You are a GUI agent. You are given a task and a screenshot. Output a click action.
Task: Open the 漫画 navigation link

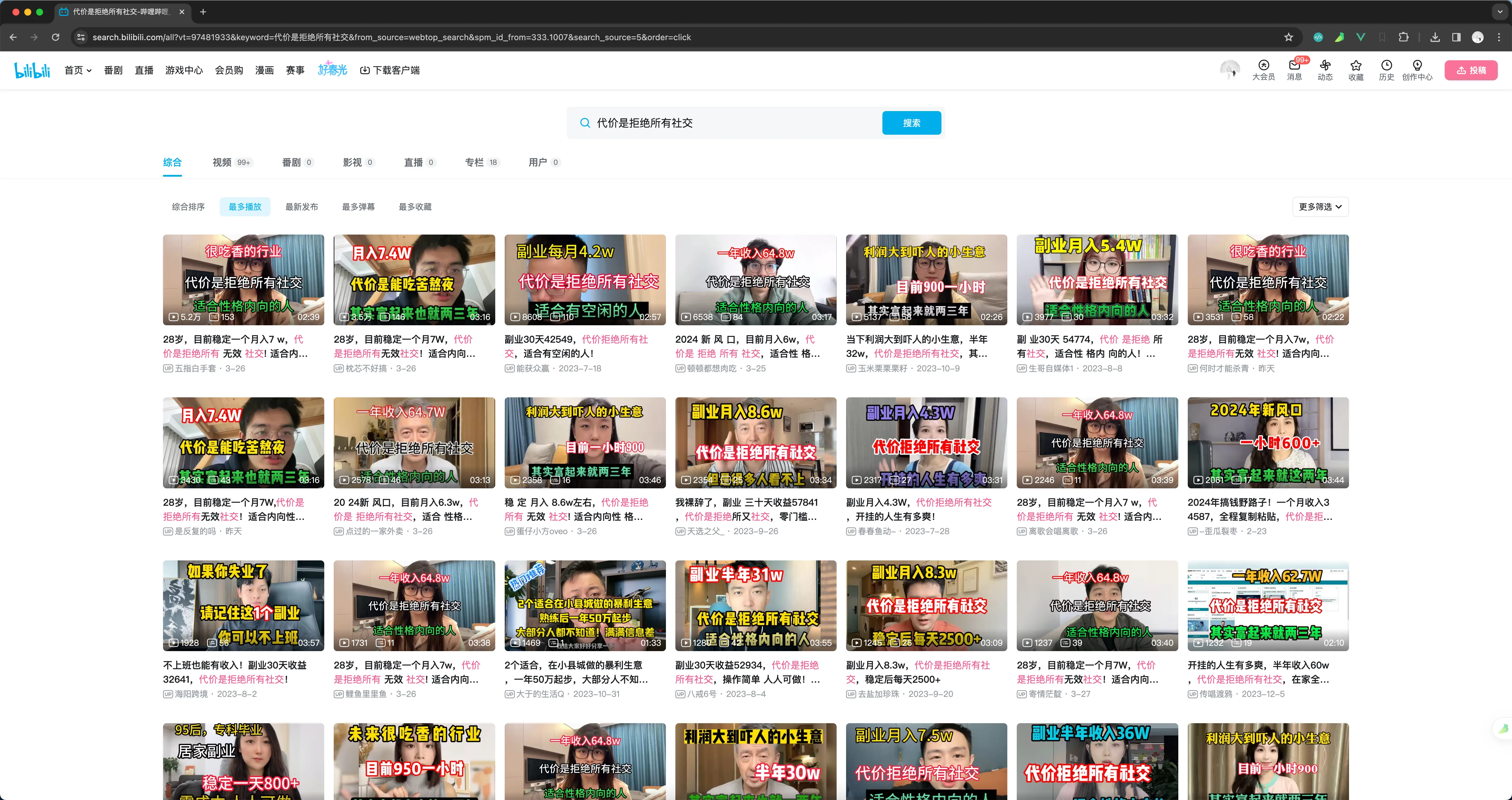(264, 70)
